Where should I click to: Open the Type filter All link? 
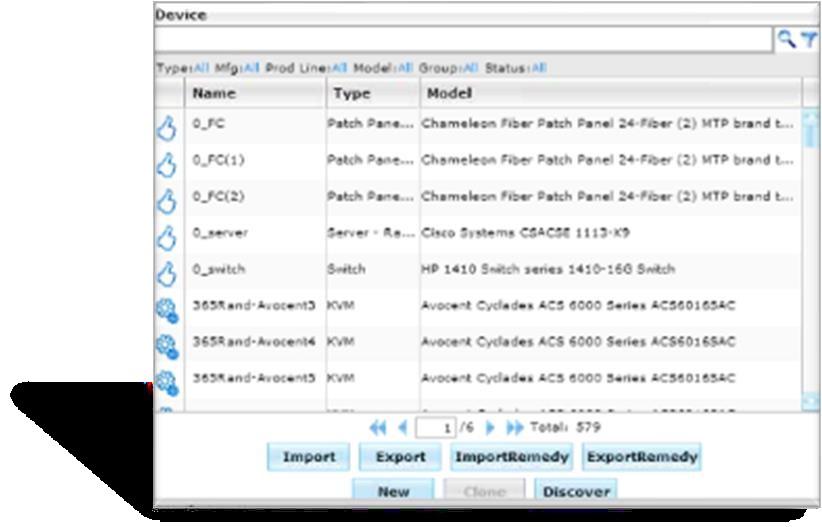pos(201,68)
